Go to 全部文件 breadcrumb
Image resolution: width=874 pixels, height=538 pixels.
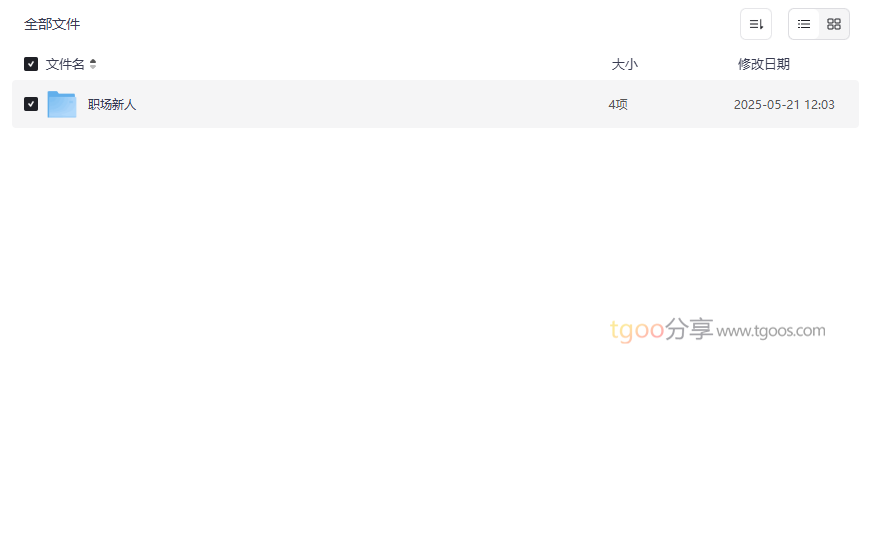tap(52, 24)
